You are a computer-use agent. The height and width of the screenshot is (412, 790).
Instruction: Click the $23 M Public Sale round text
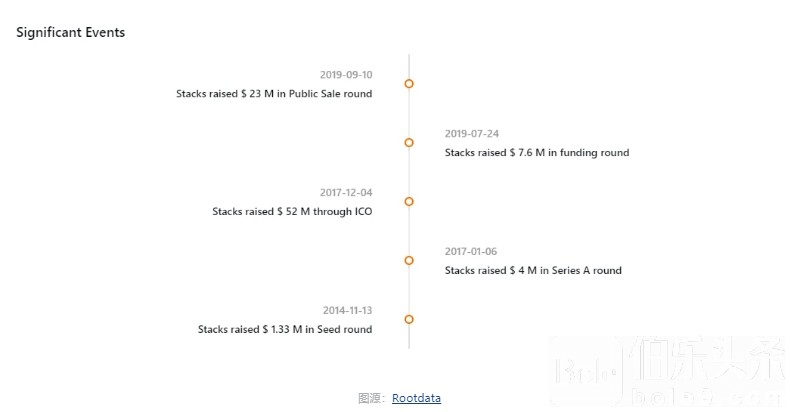tap(274, 94)
